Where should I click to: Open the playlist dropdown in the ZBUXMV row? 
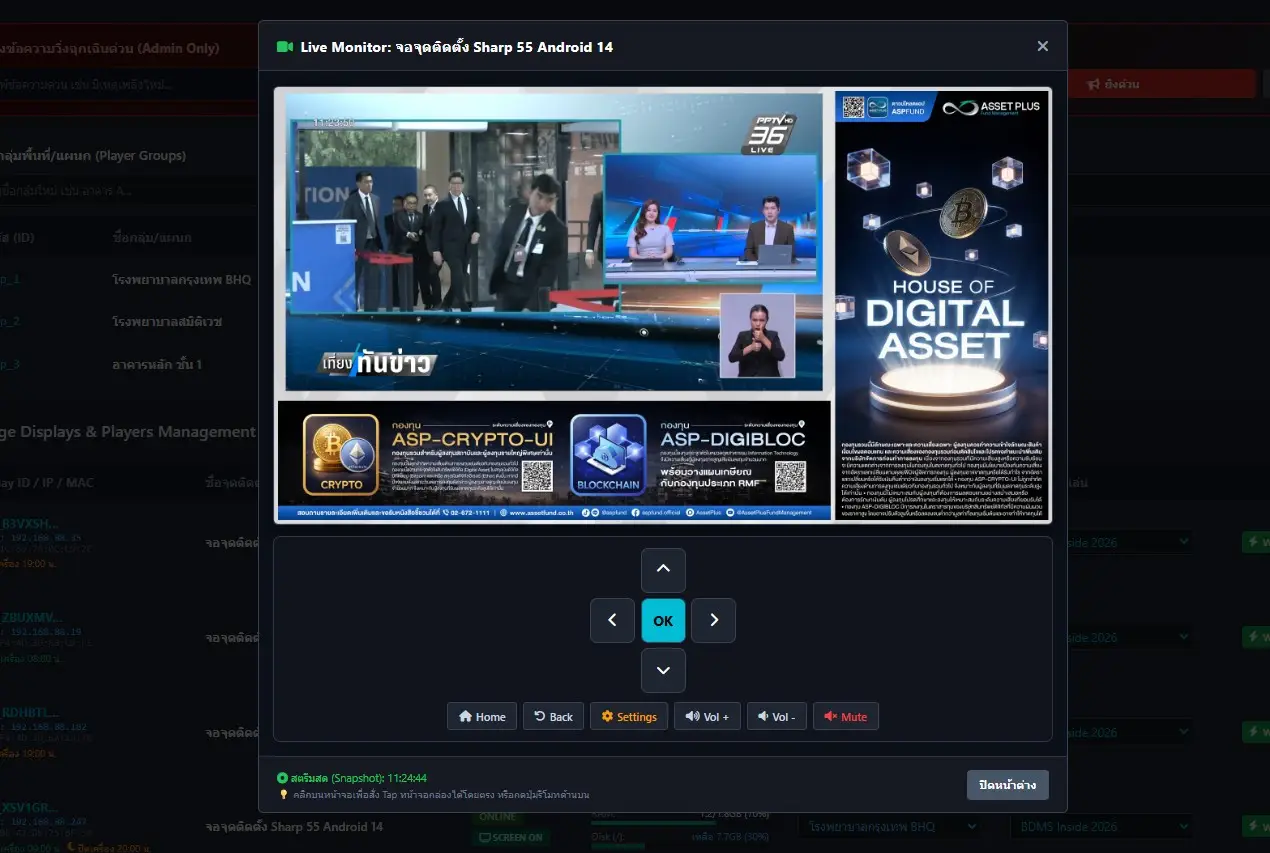coord(1130,637)
